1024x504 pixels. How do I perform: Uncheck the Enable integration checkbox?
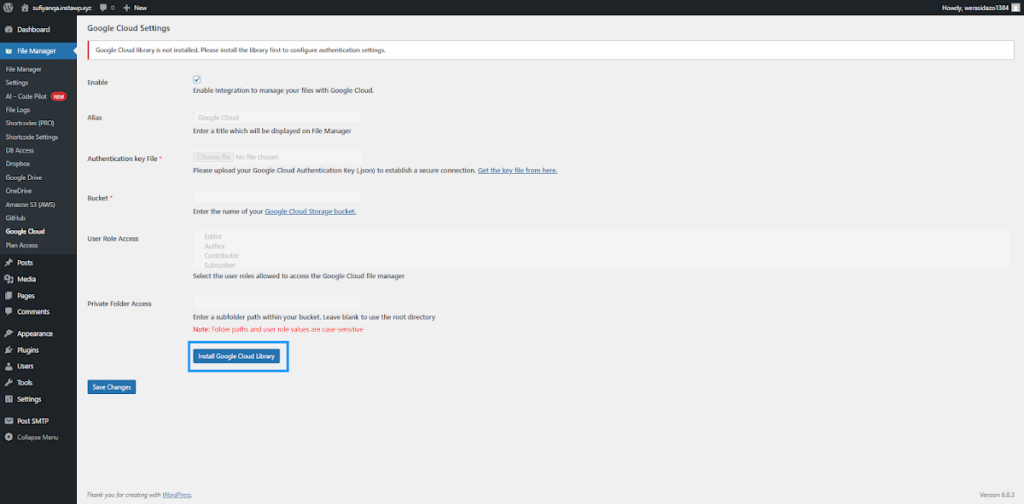point(197,79)
